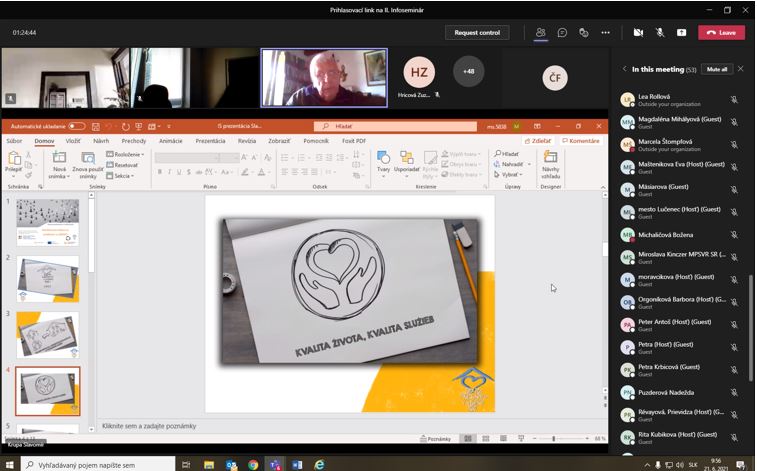Toggle Bold formatting in Písmo group
The image size is (757, 471).
tap(159, 172)
